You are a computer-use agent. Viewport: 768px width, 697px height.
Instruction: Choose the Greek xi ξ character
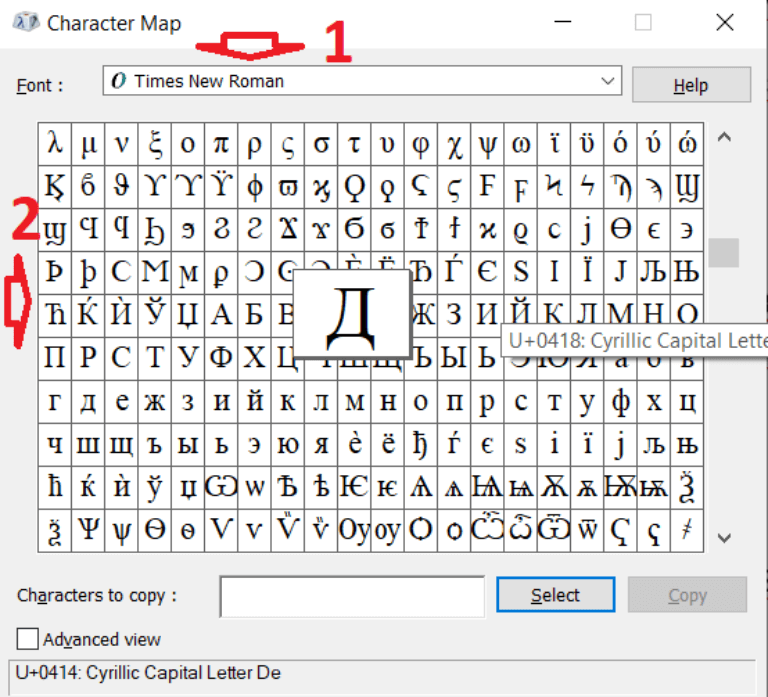pyautogui.click(x=155, y=144)
